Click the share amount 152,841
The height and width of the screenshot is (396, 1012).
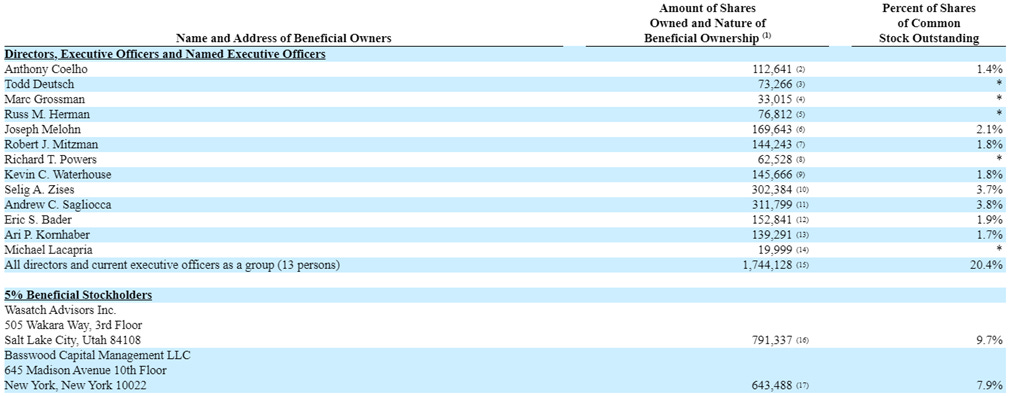coord(773,220)
